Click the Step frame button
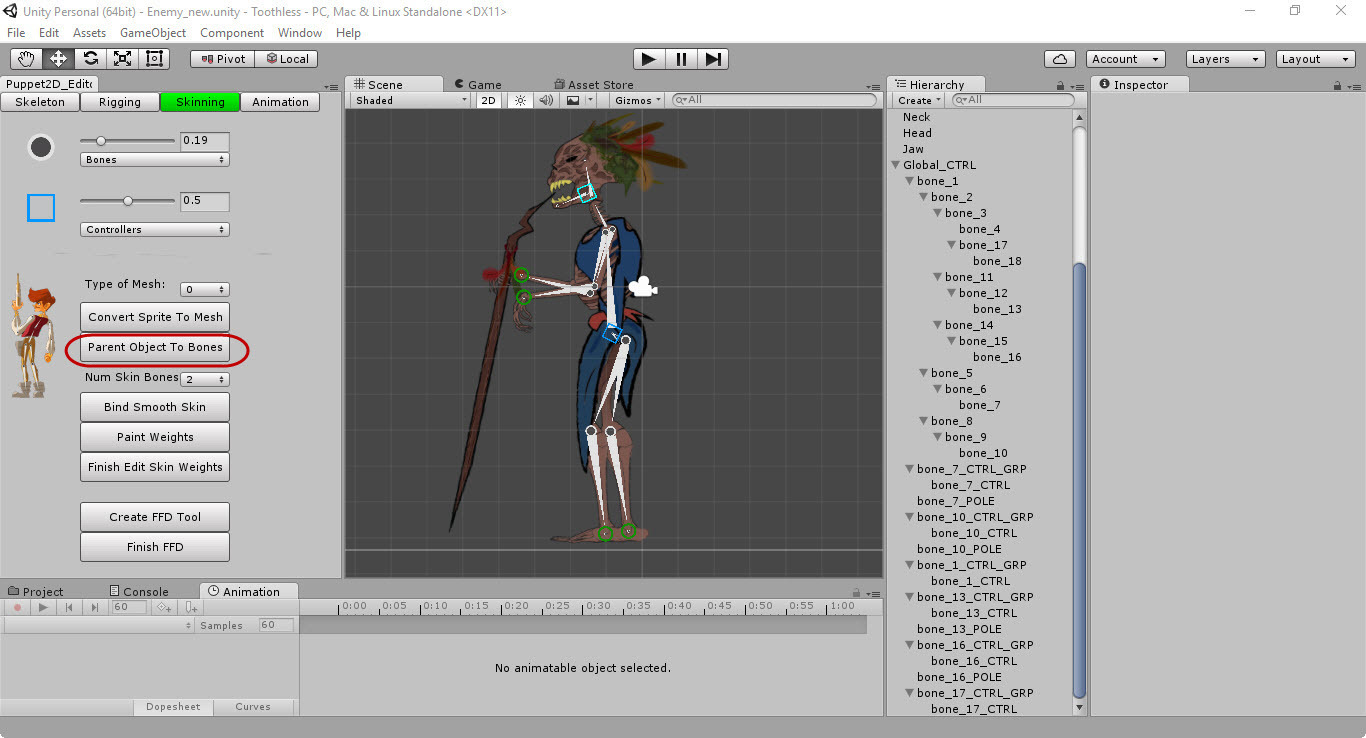This screenshot has width=1366, height=738. coord(712,59)
